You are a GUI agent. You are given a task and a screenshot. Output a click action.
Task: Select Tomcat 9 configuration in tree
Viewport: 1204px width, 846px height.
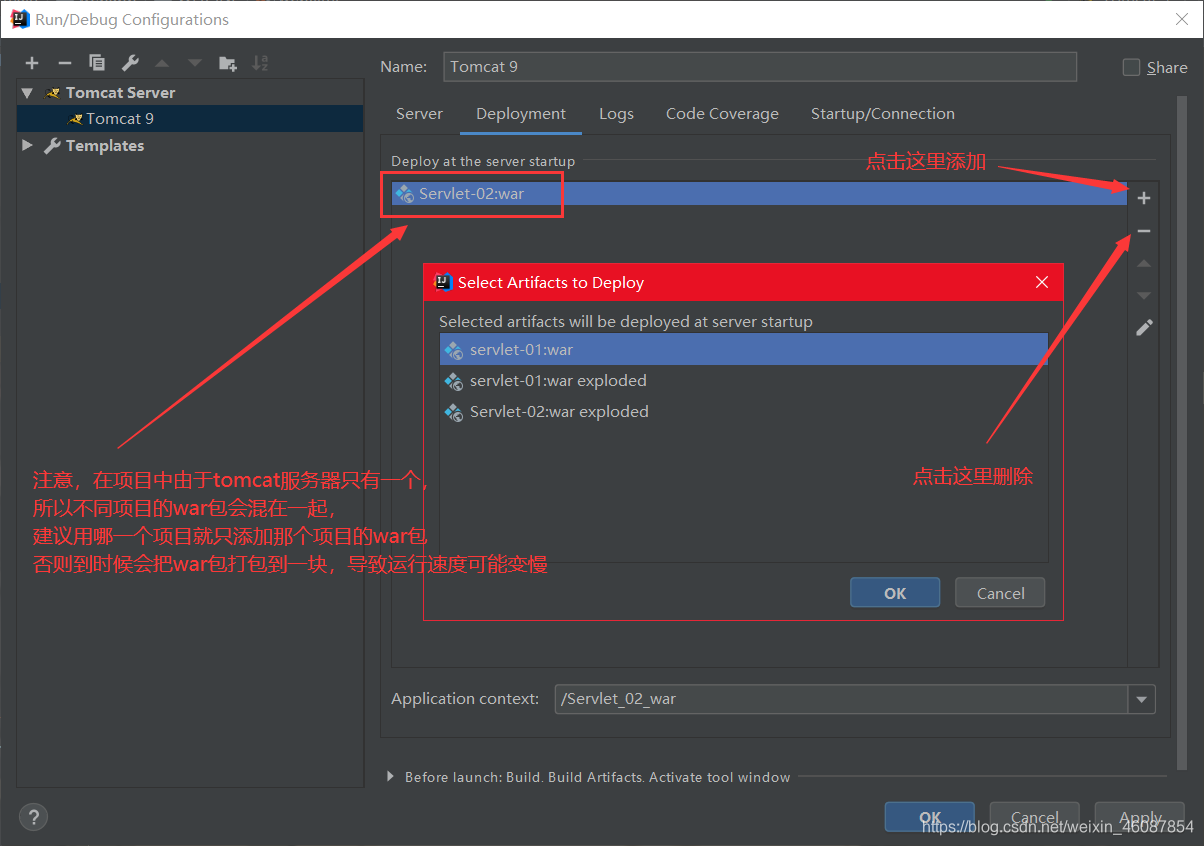click(x=190, y=118)
